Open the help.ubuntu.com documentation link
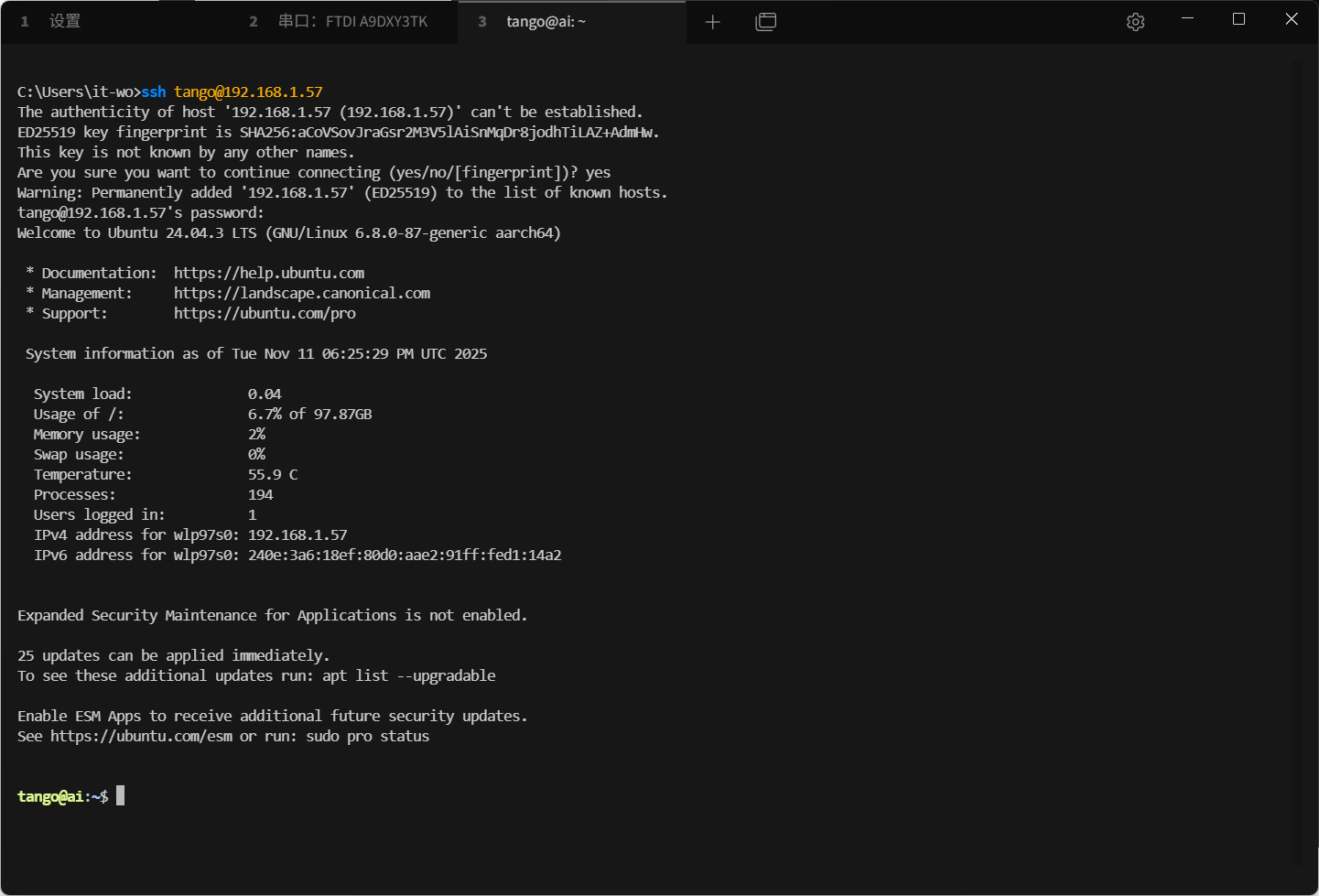Screen dimensions: 1319x896 coord(268,273)
